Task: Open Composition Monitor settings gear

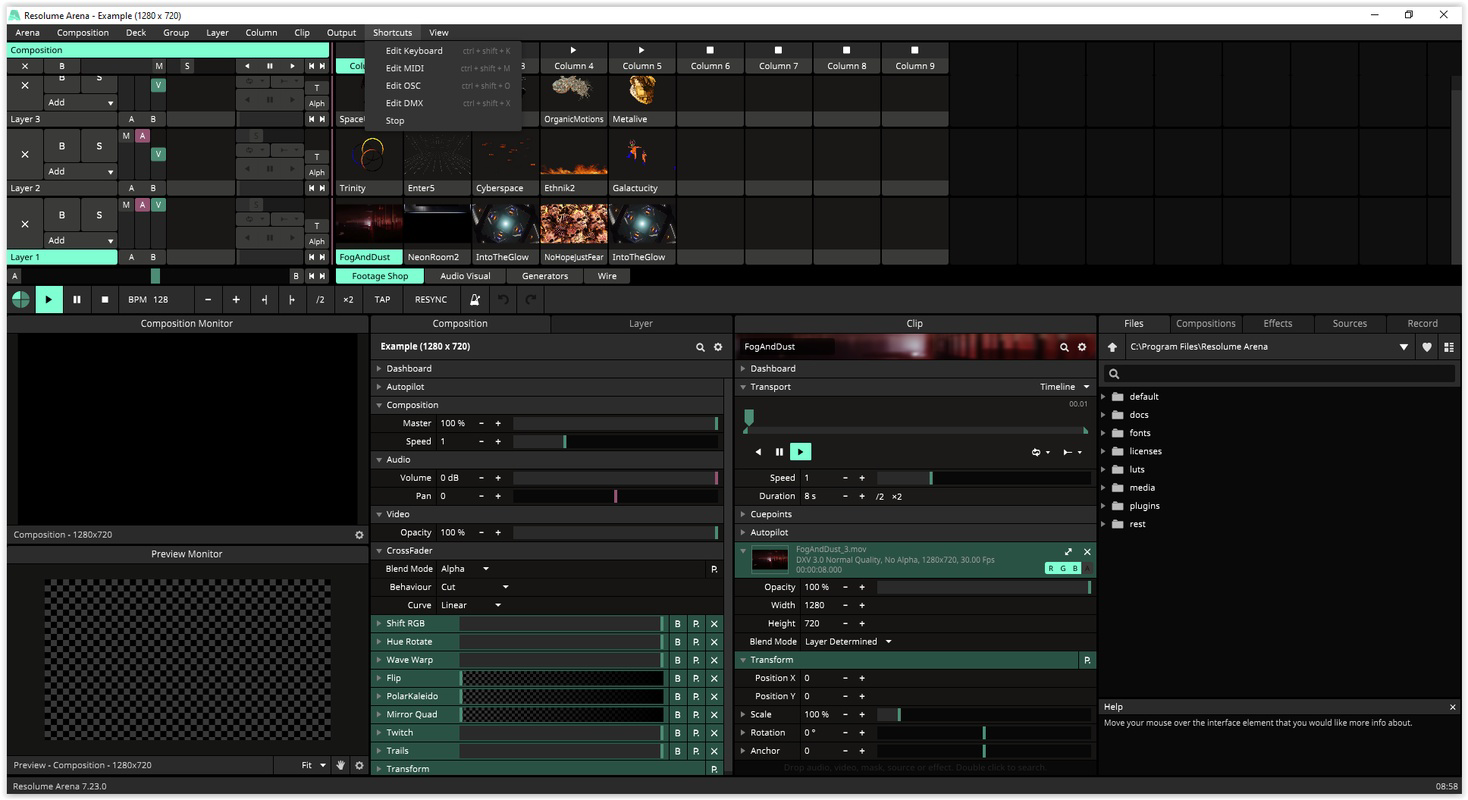Action: 360,535
